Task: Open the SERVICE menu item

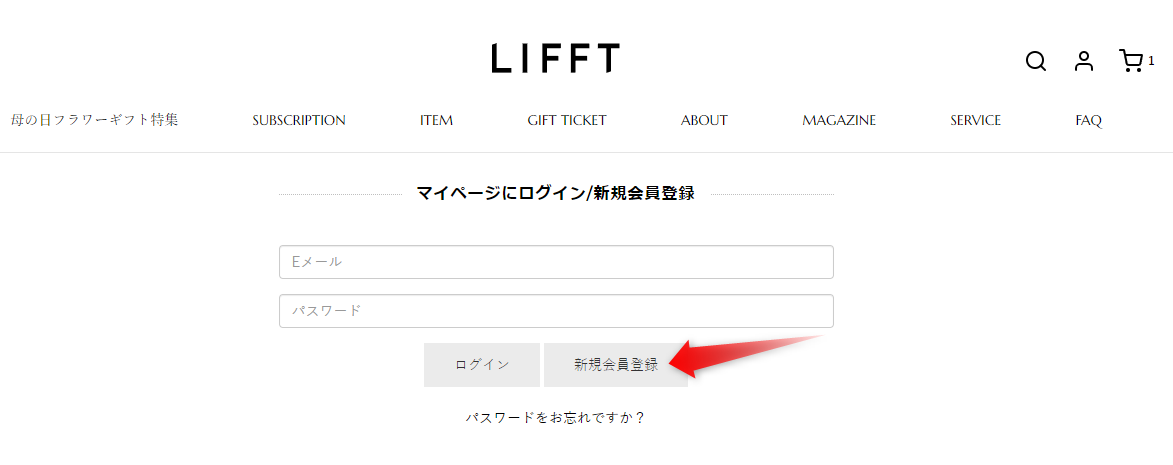Action: point(975,120)
